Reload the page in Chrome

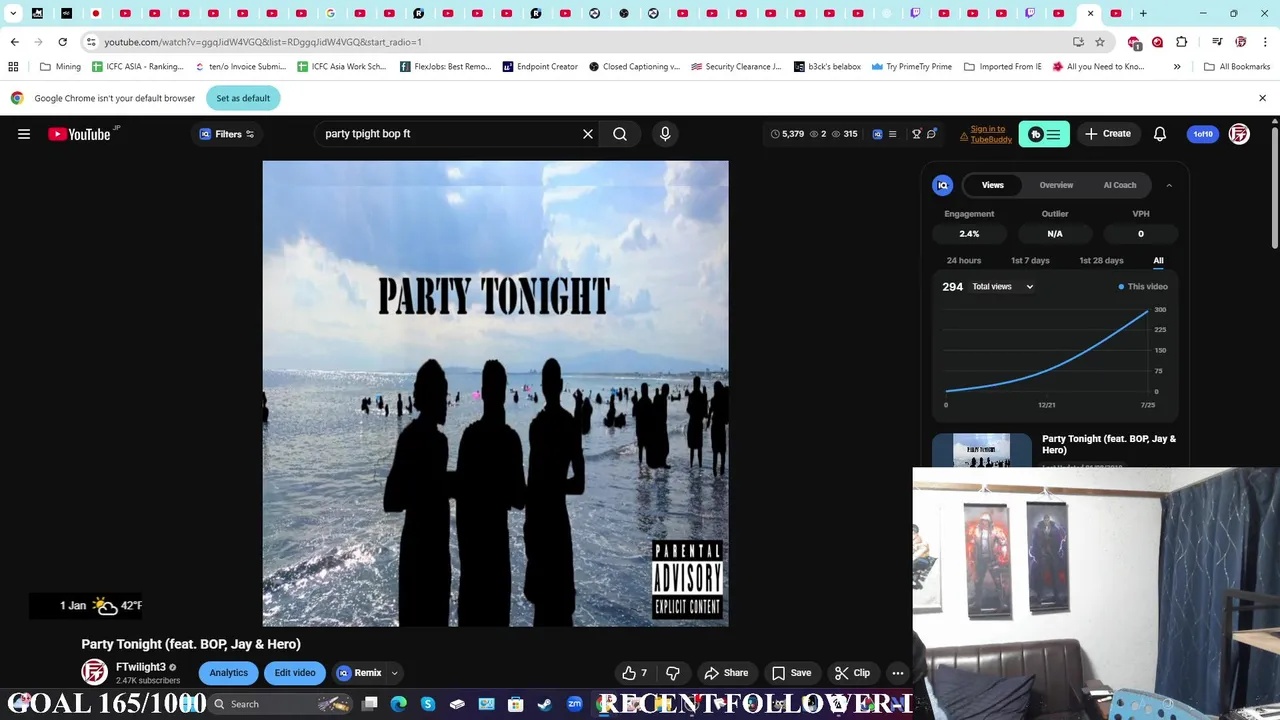coord(62,42)
